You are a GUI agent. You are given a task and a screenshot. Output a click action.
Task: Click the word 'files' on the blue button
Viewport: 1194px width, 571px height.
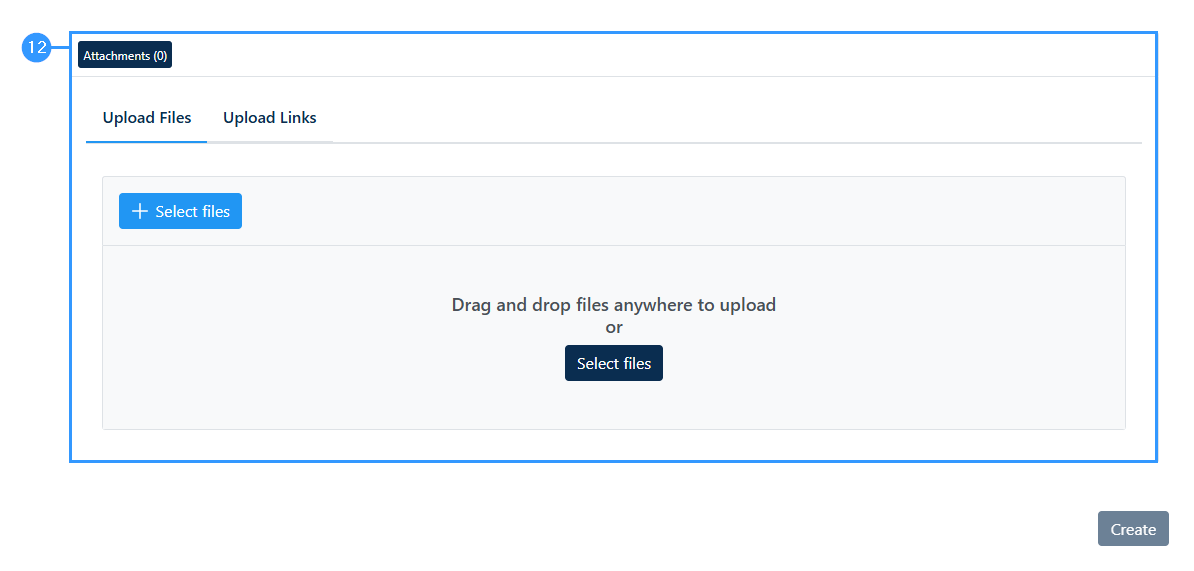tap(212, 211)
